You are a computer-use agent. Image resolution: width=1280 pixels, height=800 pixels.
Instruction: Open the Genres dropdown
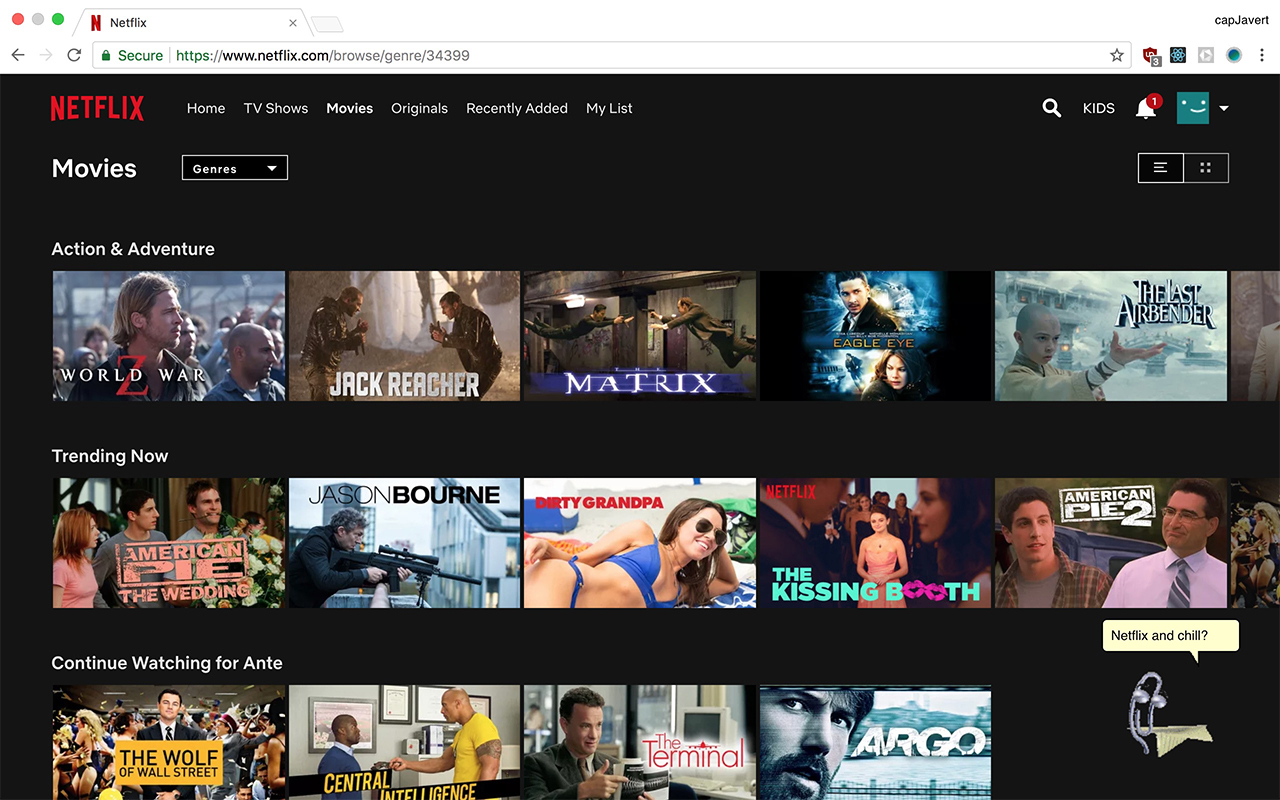(x=235, y=168)
